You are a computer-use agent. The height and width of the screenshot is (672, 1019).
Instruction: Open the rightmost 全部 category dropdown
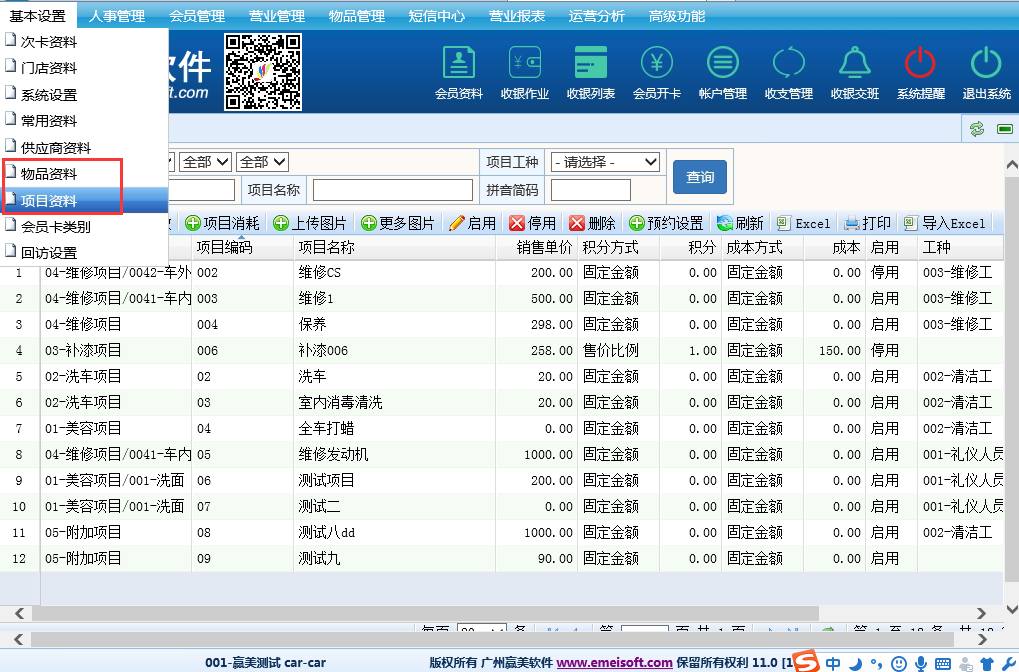(x=263, y=162)
